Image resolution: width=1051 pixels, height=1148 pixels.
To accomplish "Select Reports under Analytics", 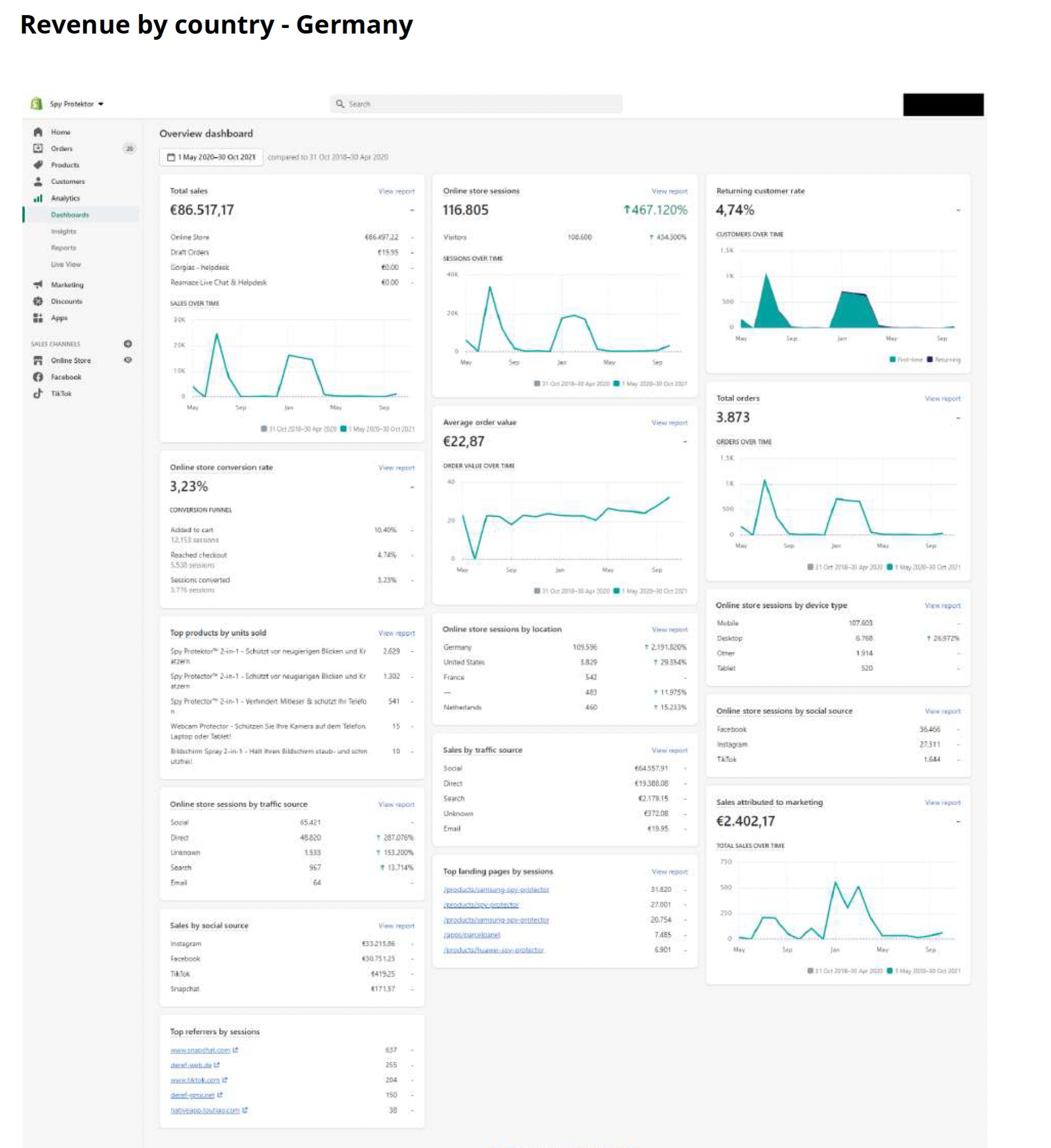I will pos(63,248).
